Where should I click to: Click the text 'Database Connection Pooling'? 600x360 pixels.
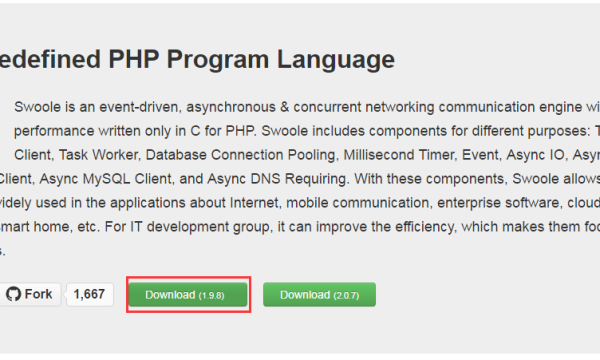(240, 155)
